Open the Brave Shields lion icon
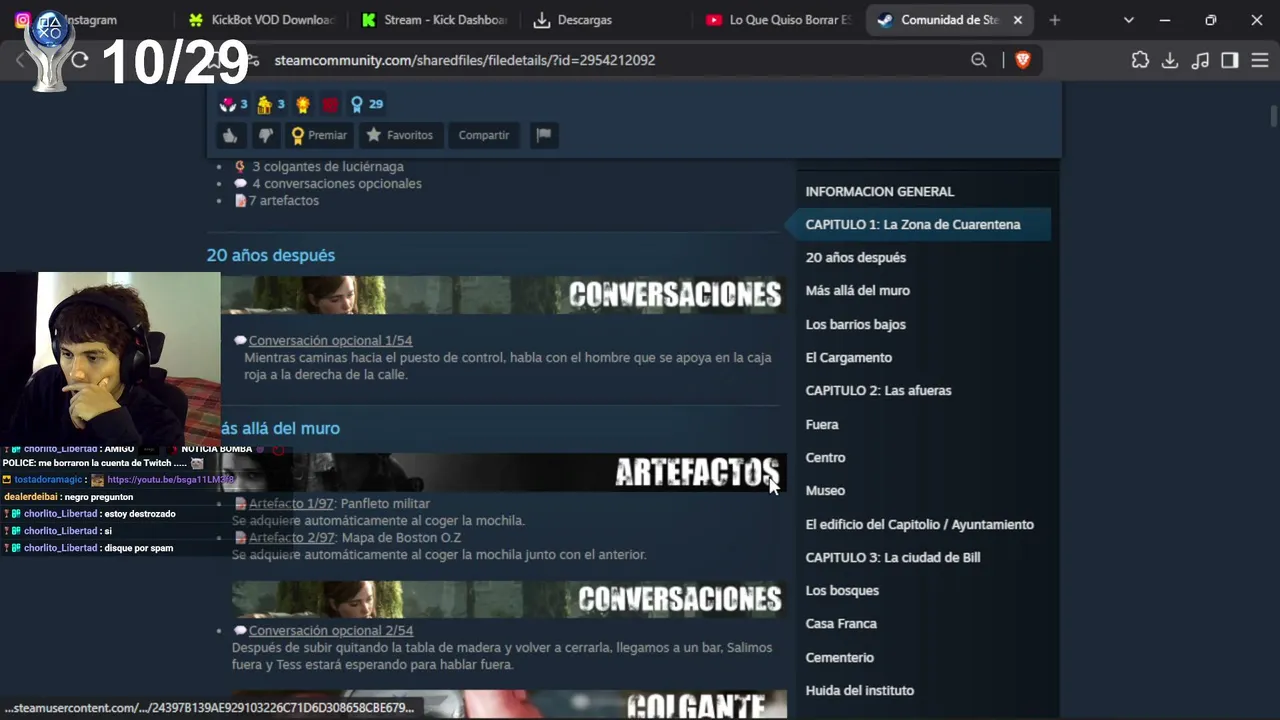This screenshot has height=720, width=1280. point(1023,60)
